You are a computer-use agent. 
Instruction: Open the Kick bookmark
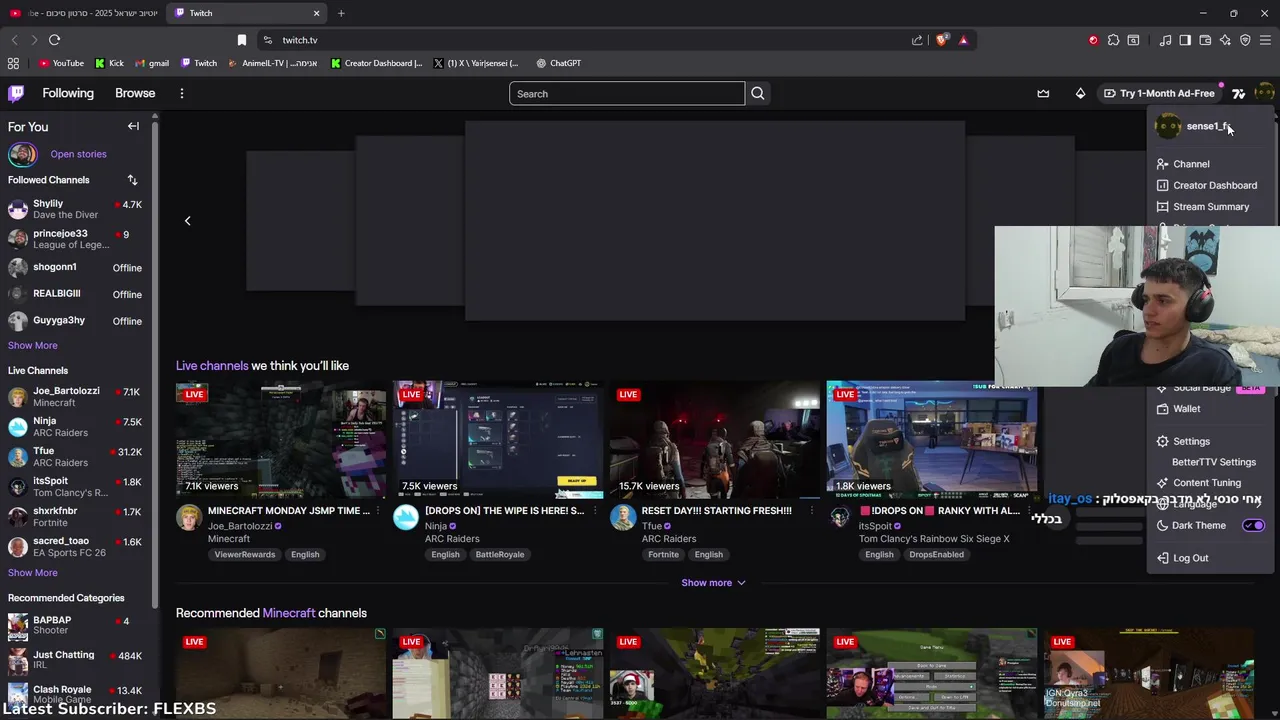(x=109, y=63)
